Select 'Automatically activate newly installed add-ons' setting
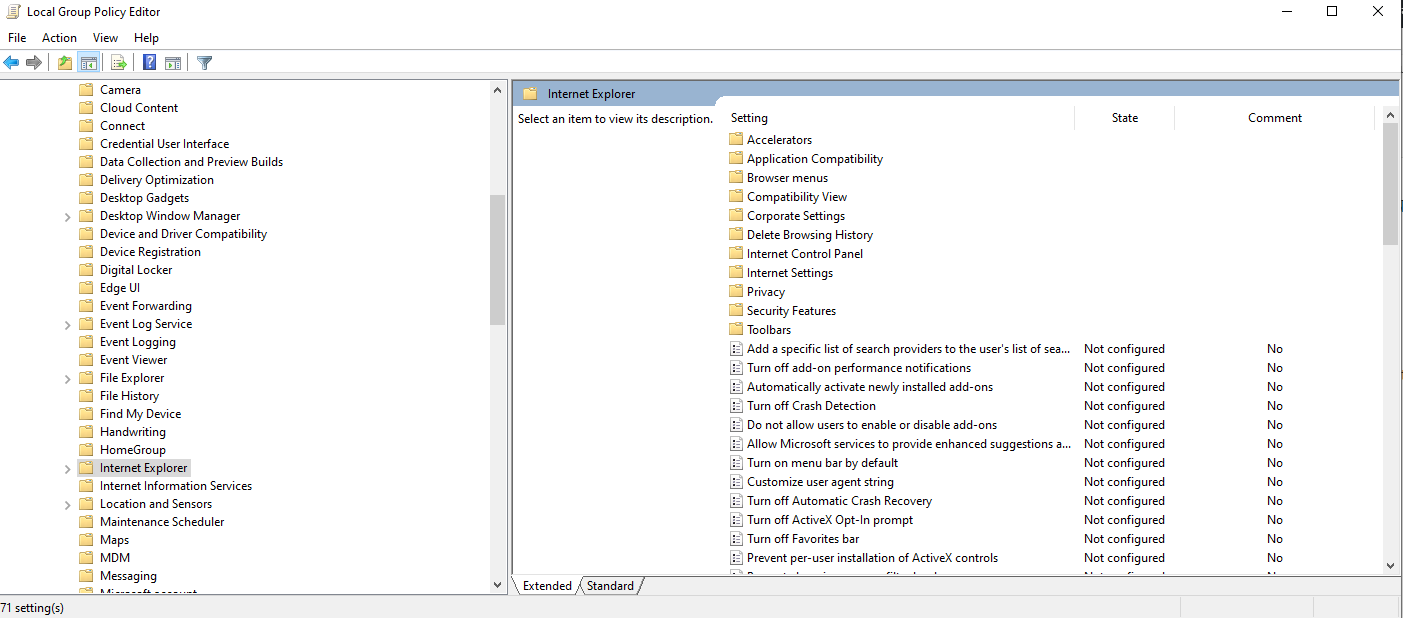 (870, 387)
